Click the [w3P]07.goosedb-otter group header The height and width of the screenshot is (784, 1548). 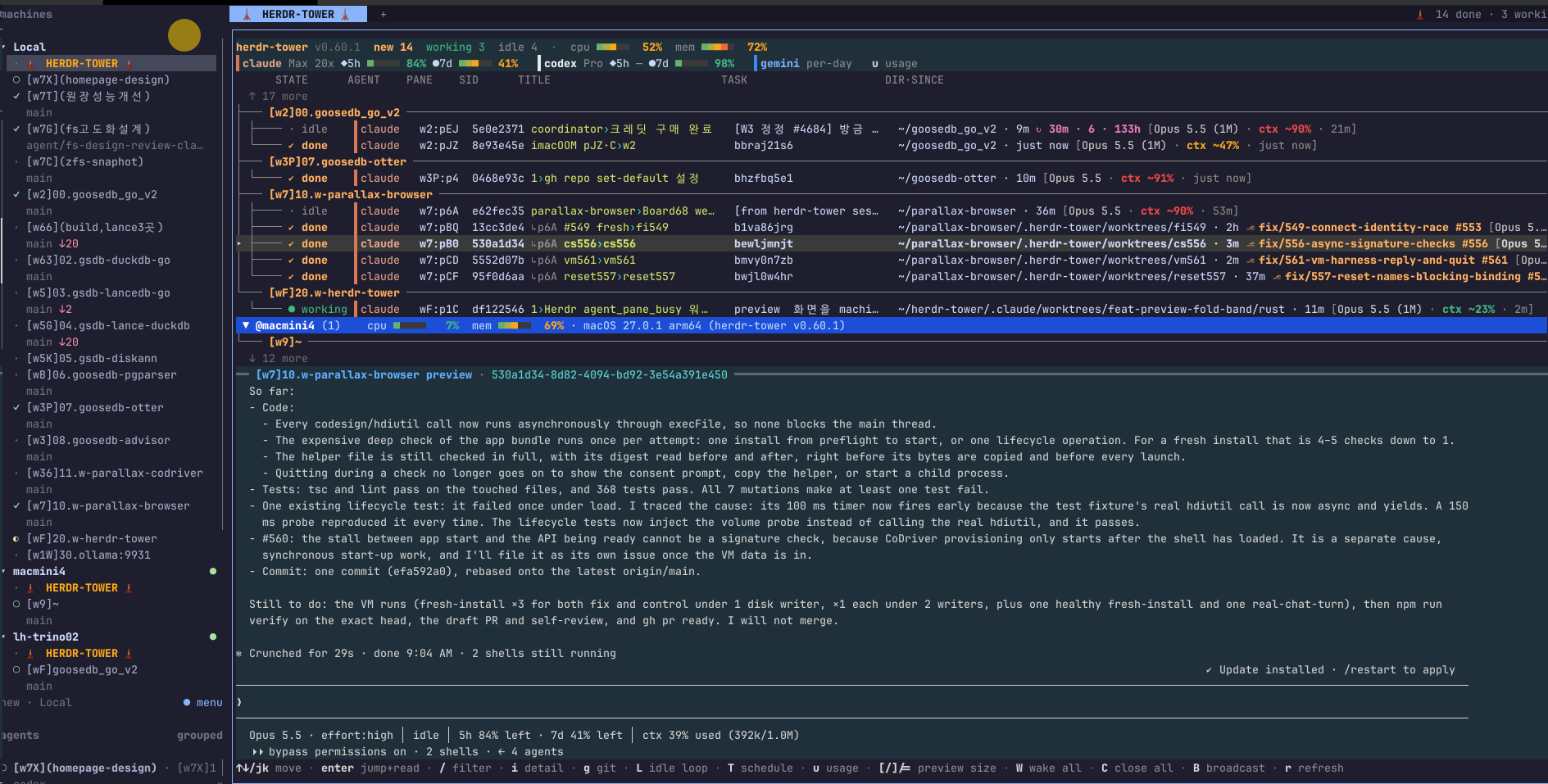(x=338, y=161)
